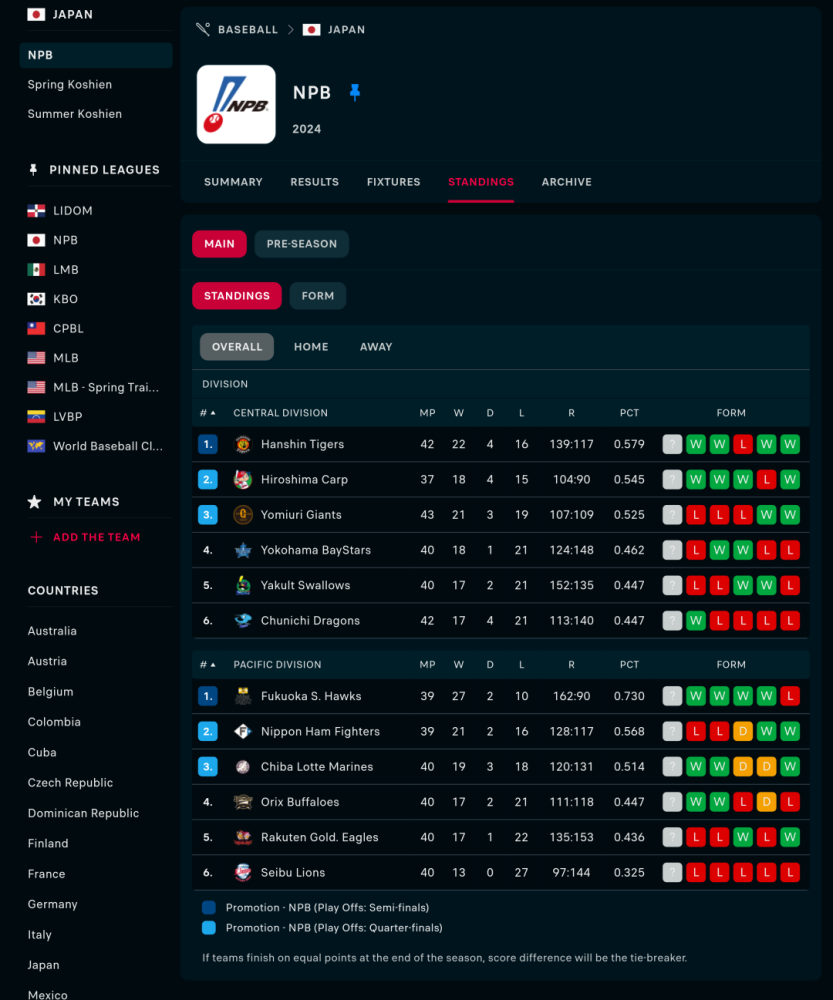Click the plus icon for Add the Team
Screen dimensions: 833x1000
(36, 537)
